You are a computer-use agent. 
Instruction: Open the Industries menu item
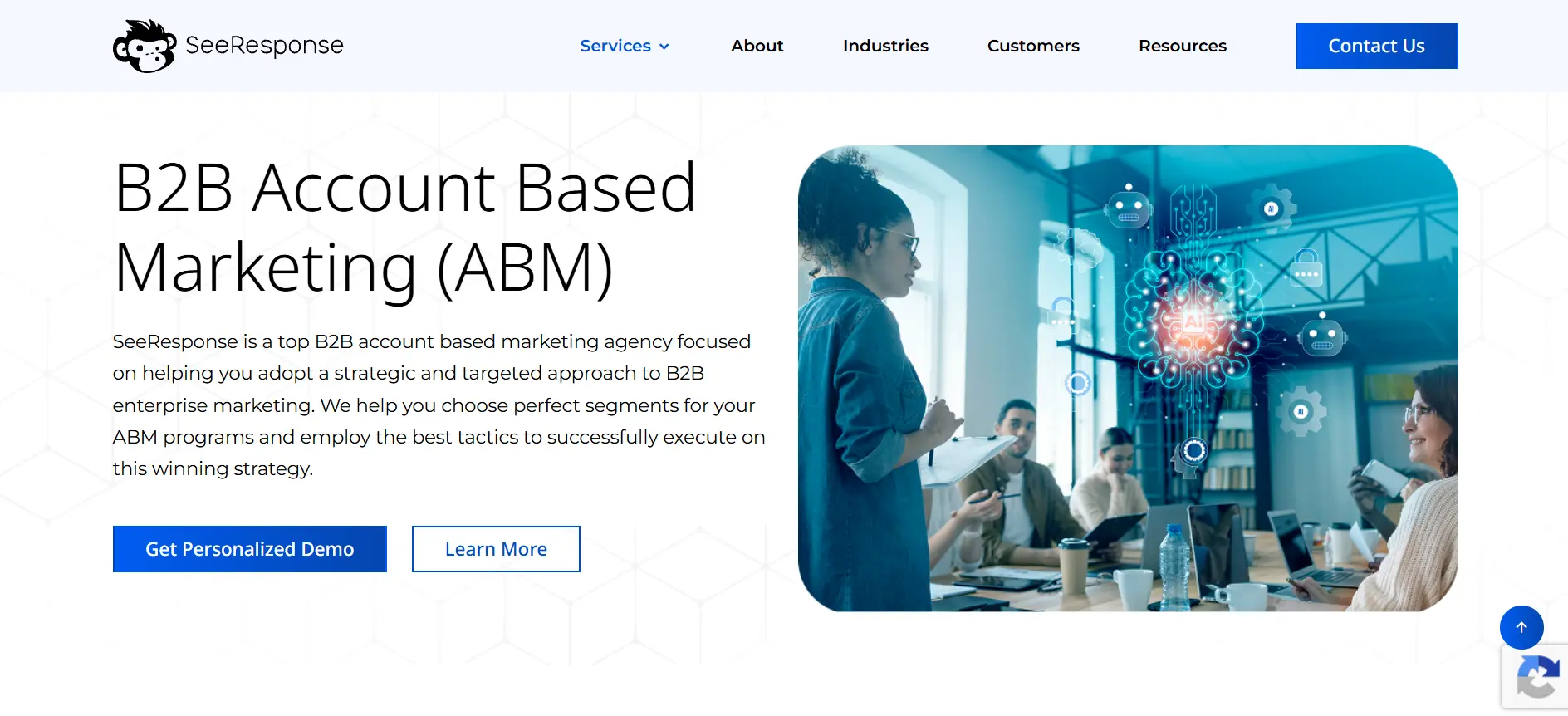point(885,46)
